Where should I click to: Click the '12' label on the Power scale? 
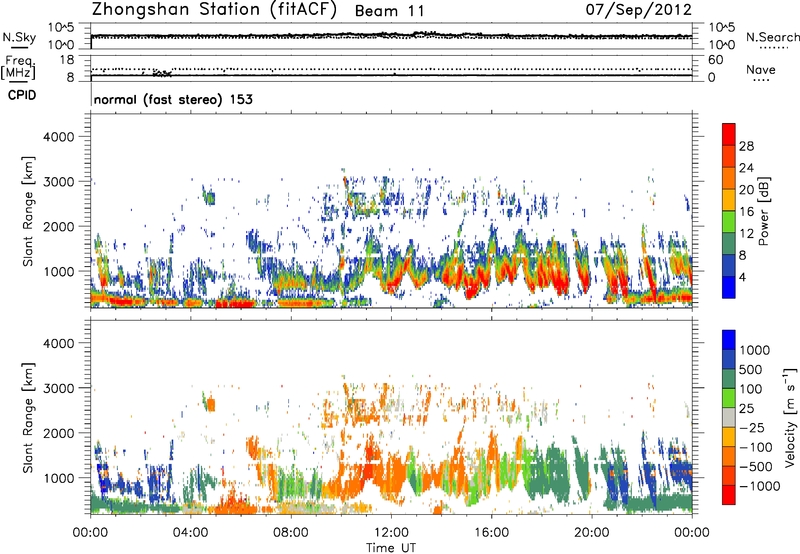click(746, 234)
